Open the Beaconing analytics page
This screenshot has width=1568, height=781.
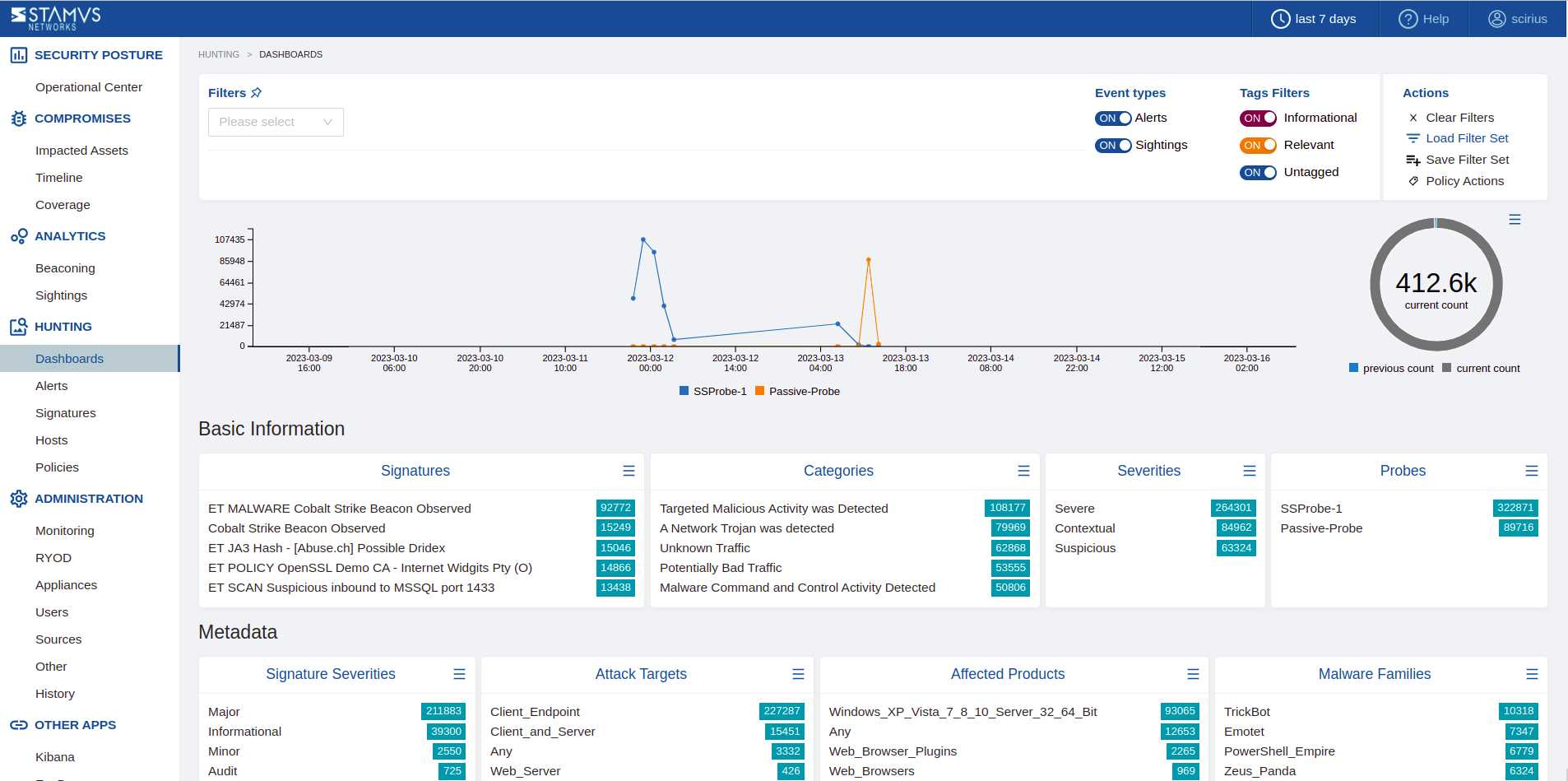click(x=65, y=268)
